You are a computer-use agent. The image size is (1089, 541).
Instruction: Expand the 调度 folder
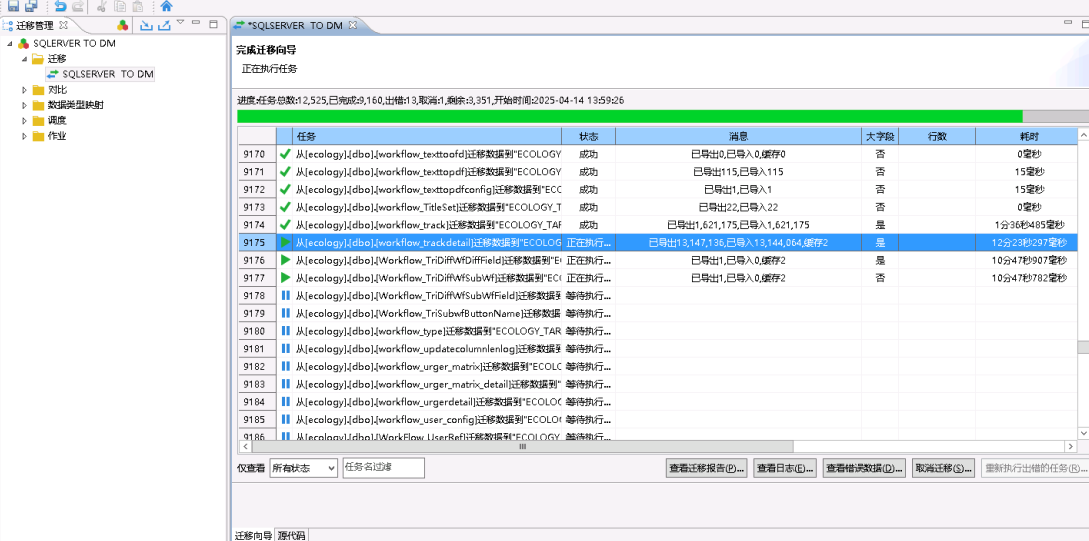(x=24, y=120)
